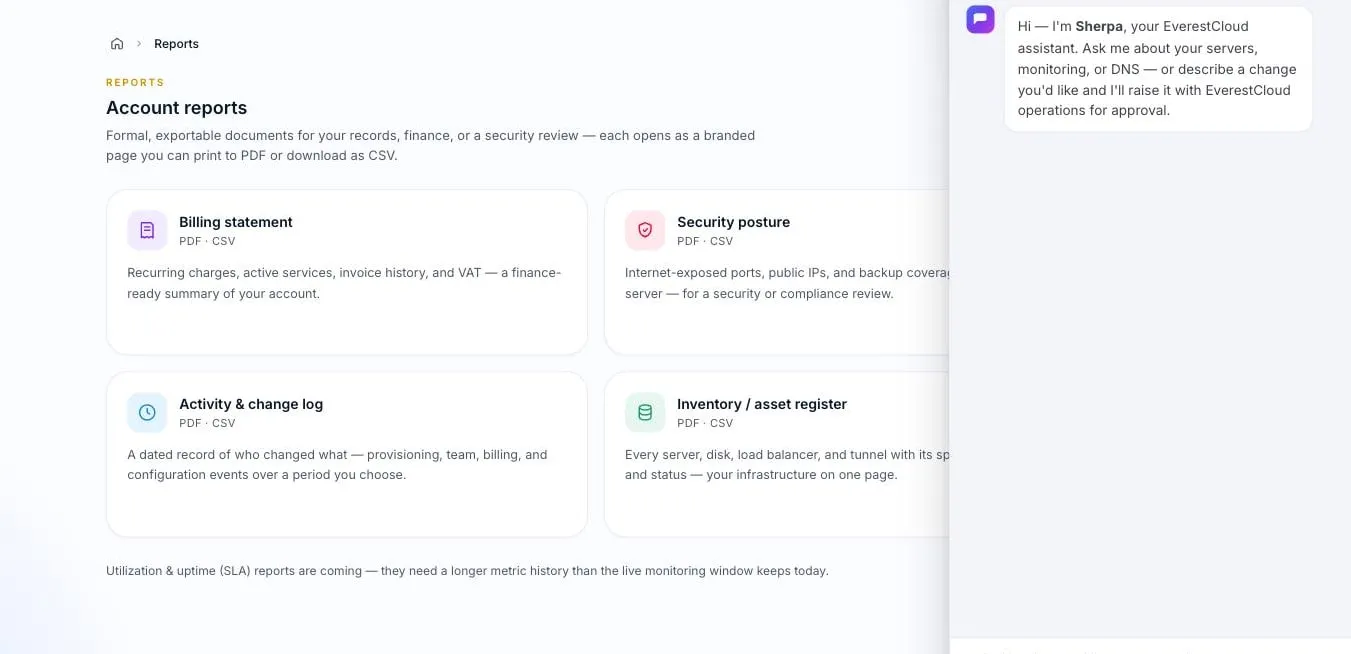Click 'PDF · CSV' under Security posture

[x=705, y=241]
